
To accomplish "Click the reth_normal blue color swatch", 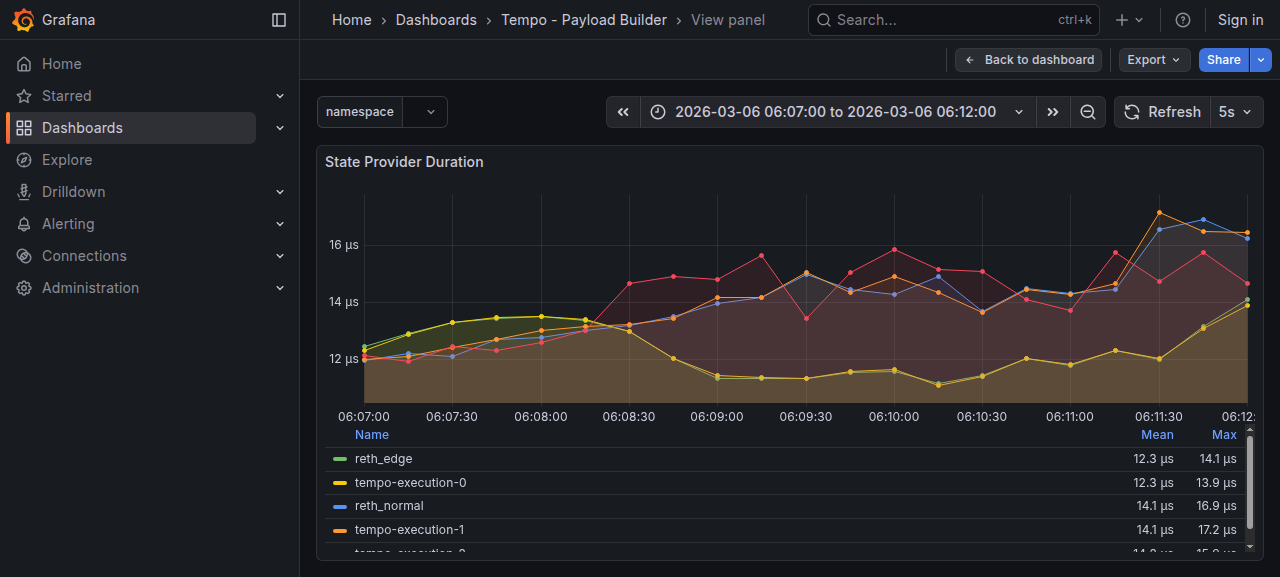I will click(x=340, y=506).
